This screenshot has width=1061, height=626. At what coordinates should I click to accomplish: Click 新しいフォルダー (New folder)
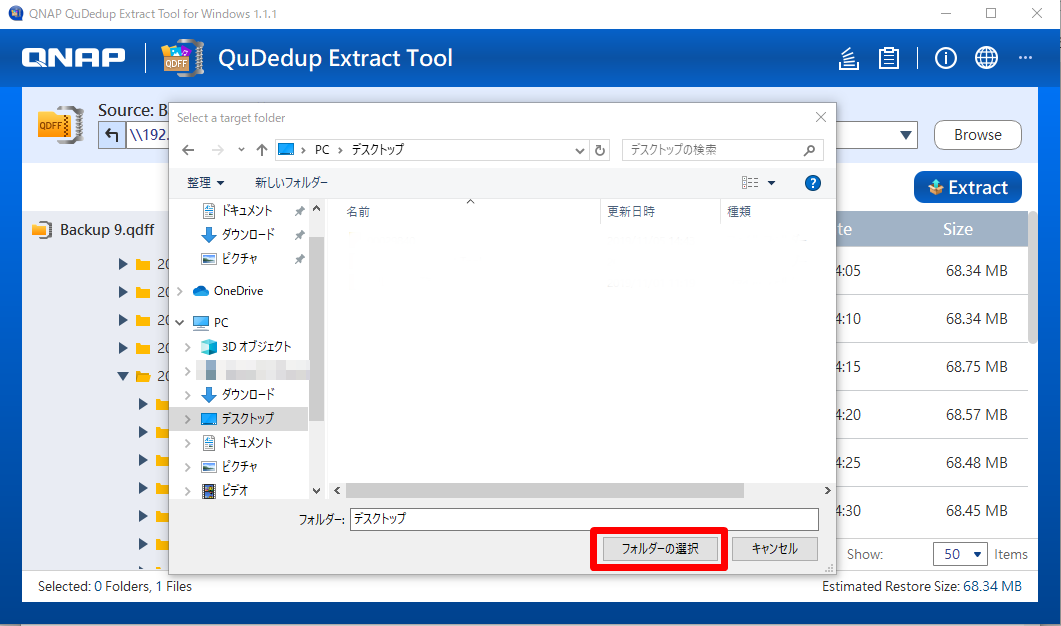coord(291,183)
